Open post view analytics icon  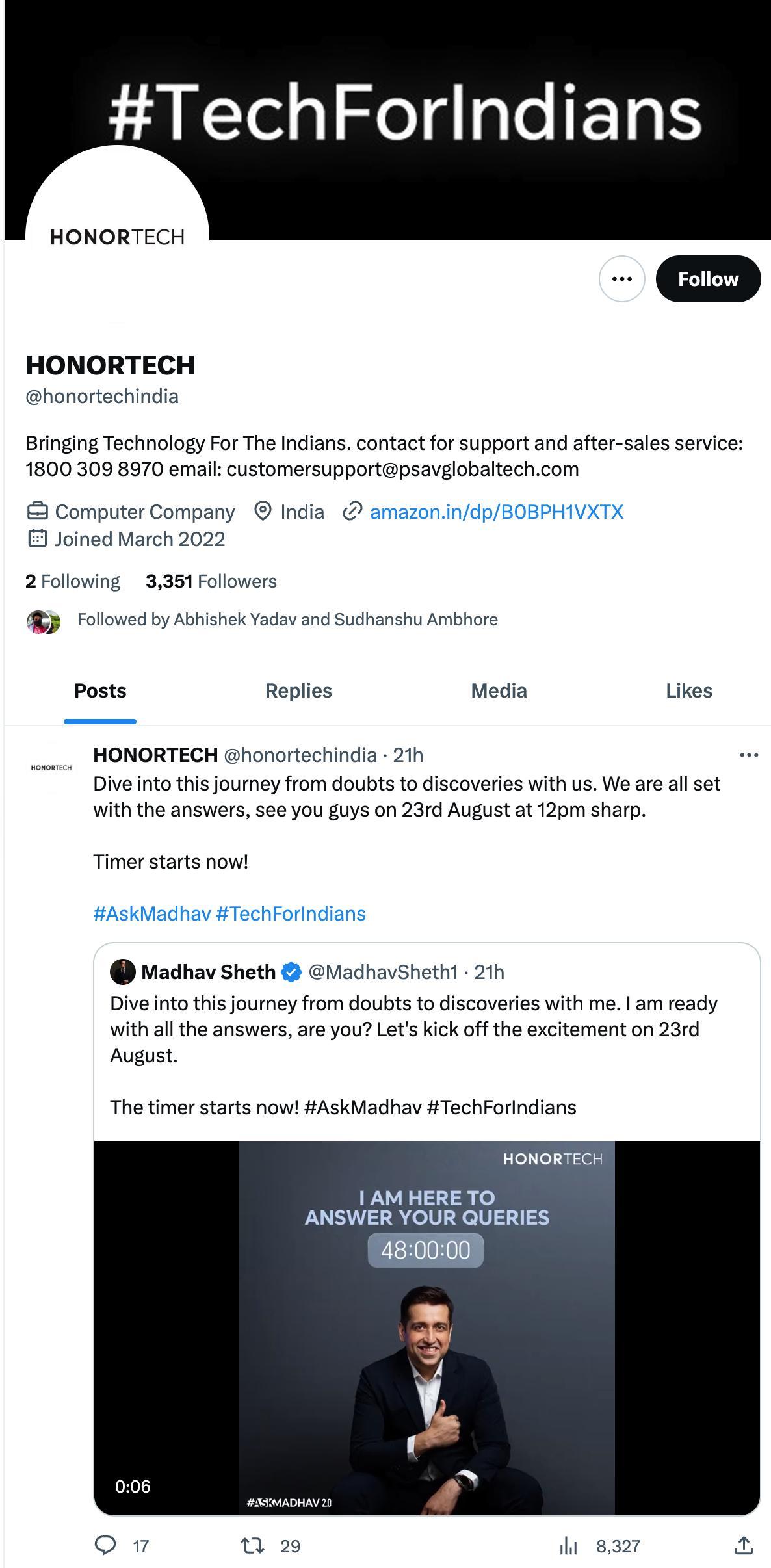coord(568,1545)
